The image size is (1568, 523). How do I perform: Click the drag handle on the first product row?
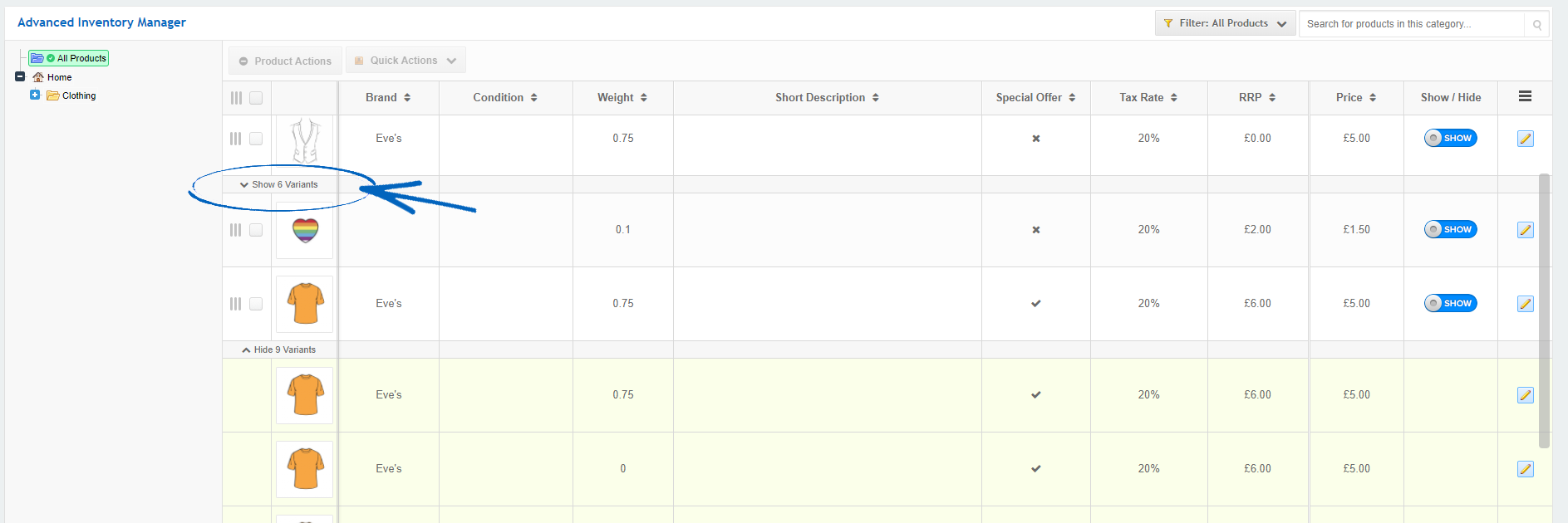click(x=235, y=139)
